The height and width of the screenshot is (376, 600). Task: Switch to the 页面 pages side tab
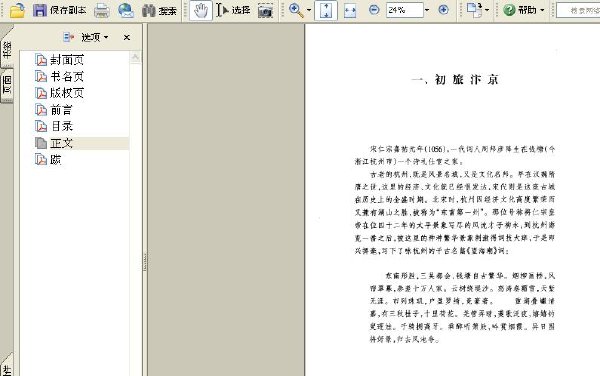pos(7,85)
